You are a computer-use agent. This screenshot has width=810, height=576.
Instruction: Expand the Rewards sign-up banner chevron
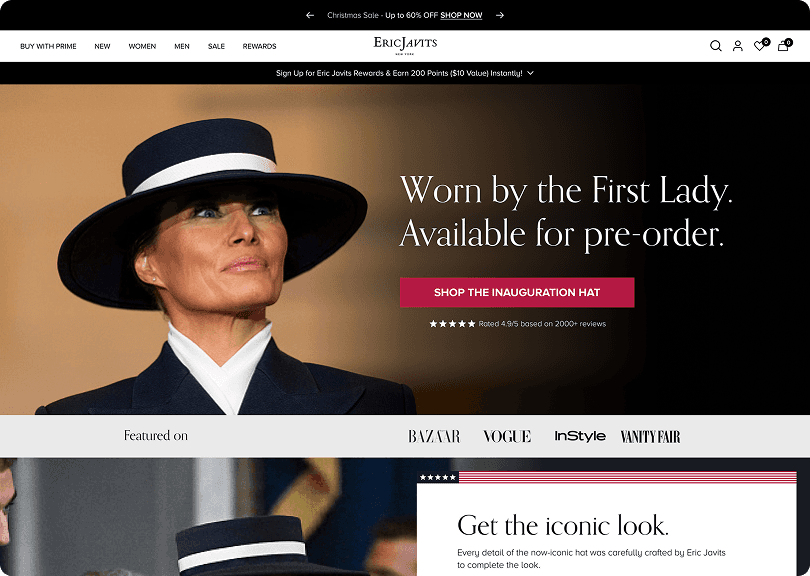click(x=531, y=73)
